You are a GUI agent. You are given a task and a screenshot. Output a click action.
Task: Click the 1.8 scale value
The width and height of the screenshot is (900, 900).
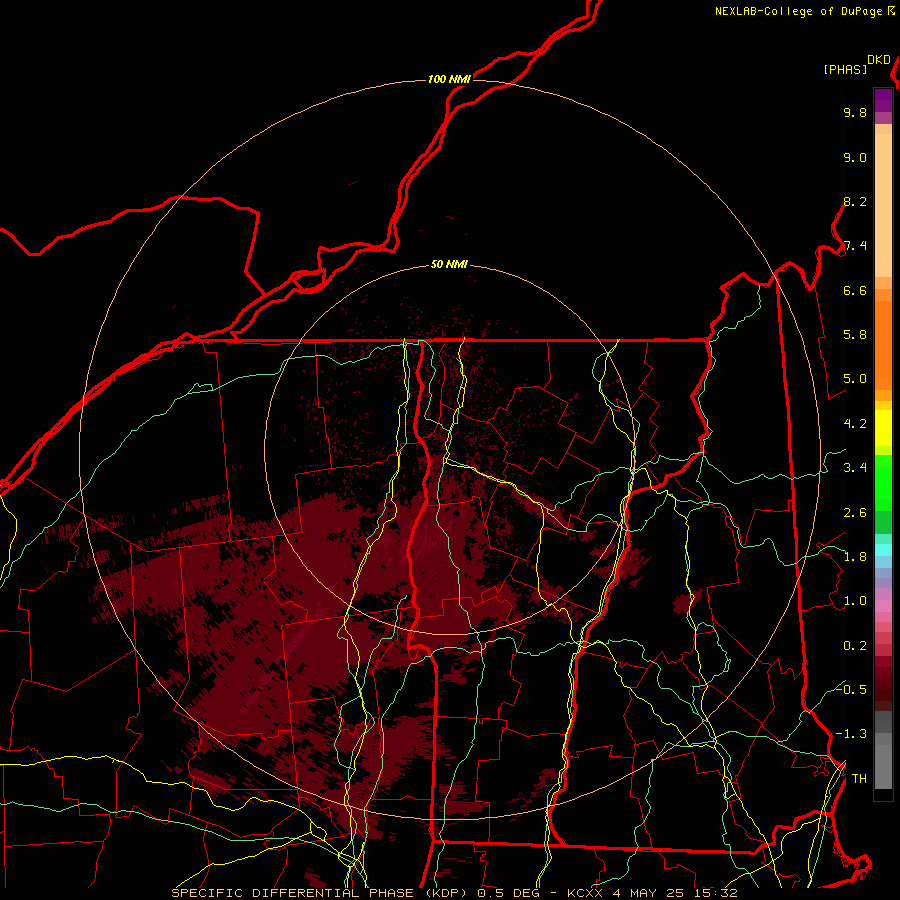coord(855,557)
